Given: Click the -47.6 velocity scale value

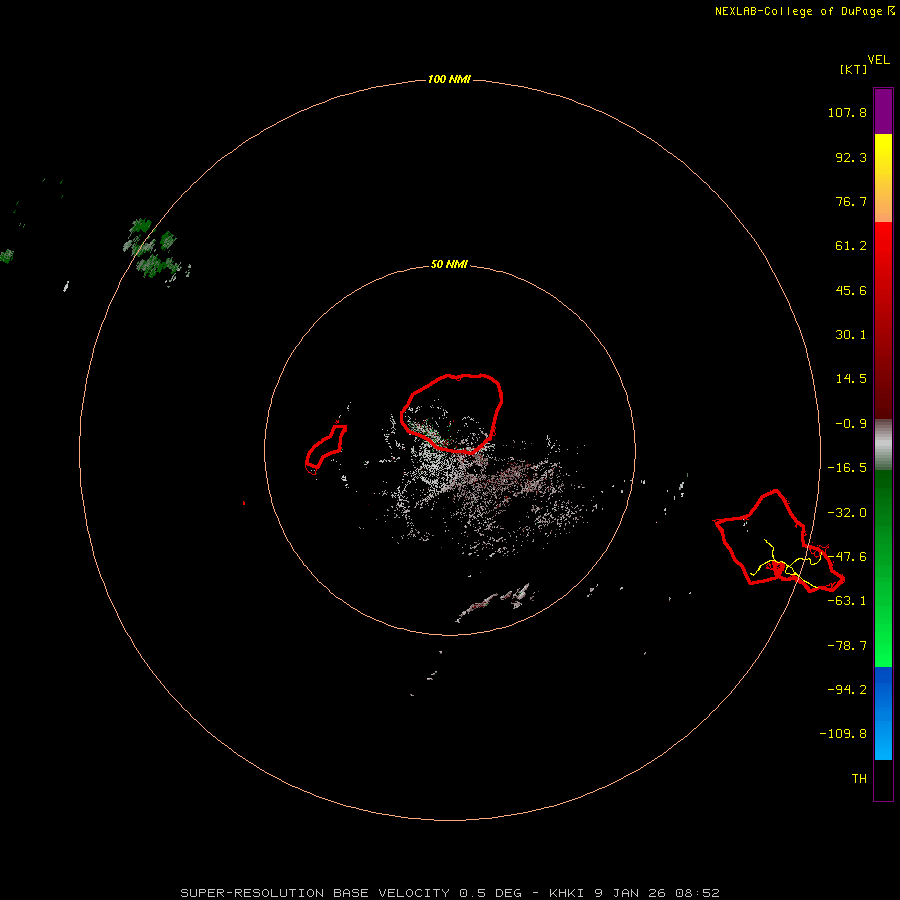Looking at the screenshot, I should pos(847,557).
